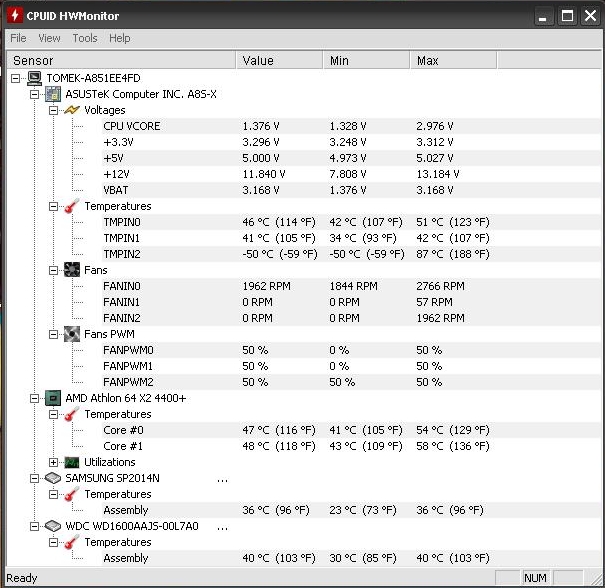
Task: Collapse the Fans group
Action: [x=53, y=270]
